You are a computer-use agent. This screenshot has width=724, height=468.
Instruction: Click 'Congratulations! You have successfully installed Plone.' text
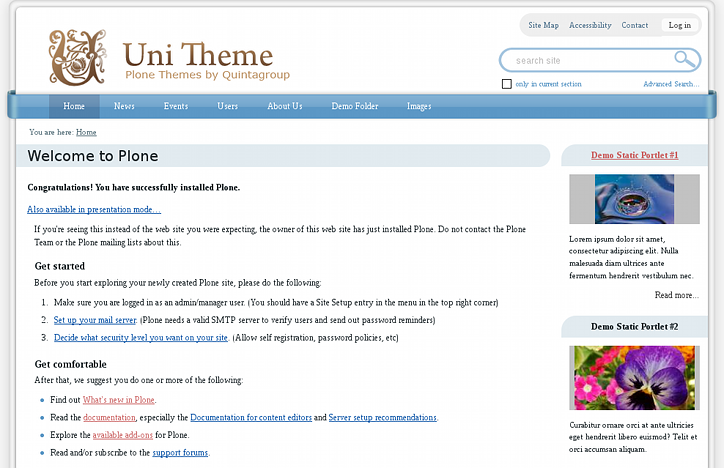coord(133,187)
